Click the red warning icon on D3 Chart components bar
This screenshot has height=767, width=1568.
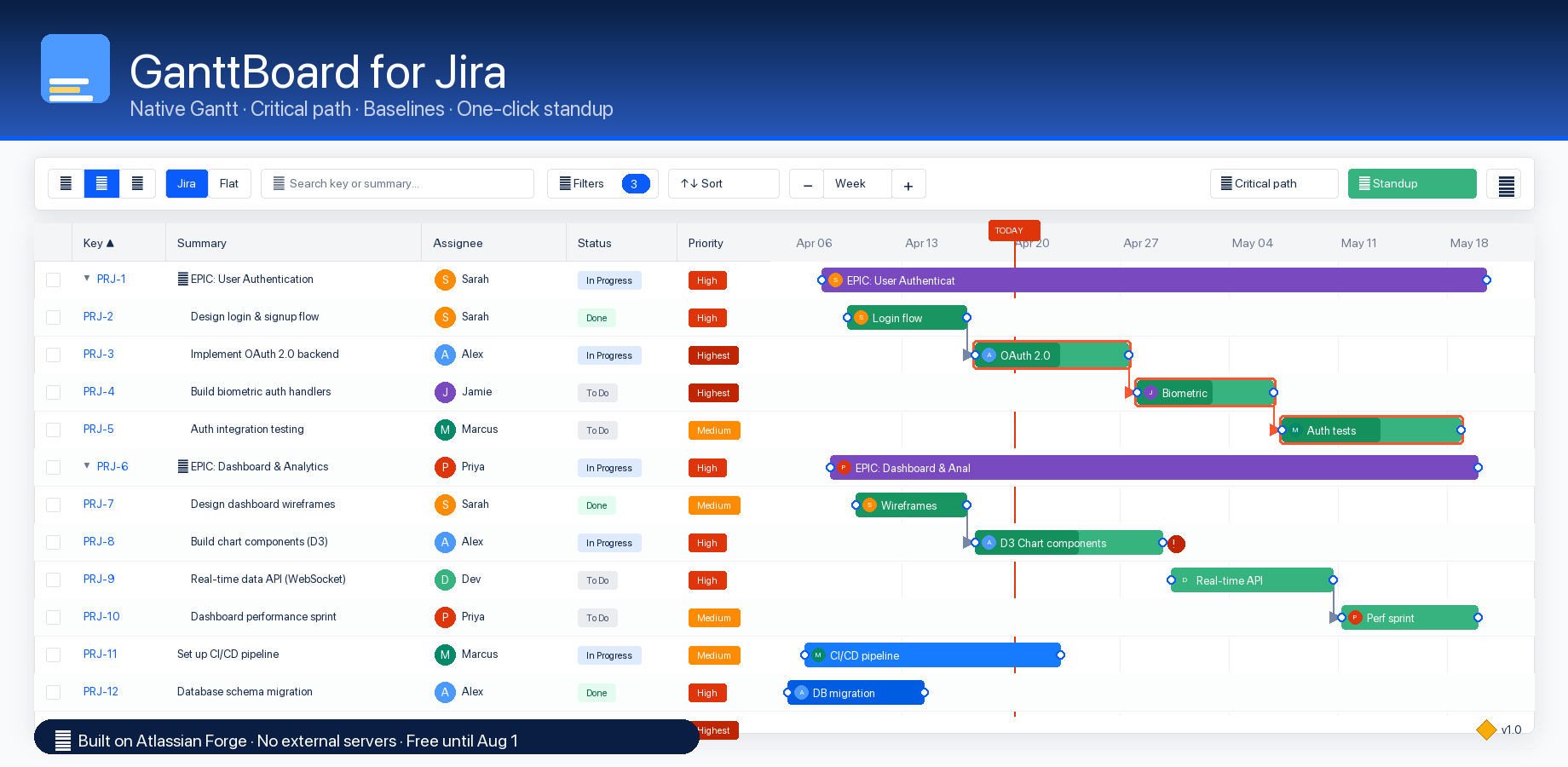(1177, 543)
